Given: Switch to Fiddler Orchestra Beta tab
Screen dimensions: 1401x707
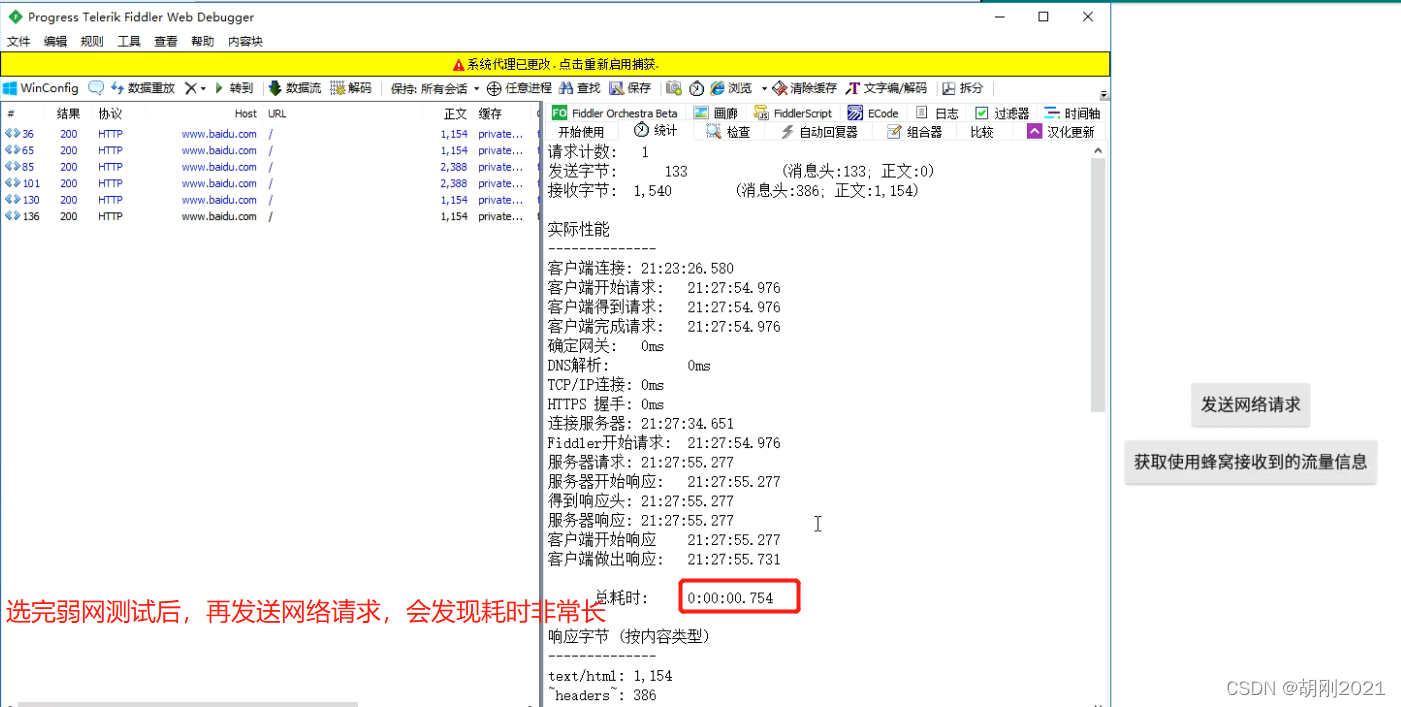Looking at the screenshot, I should pyautogui.click(x=614, y=113).
